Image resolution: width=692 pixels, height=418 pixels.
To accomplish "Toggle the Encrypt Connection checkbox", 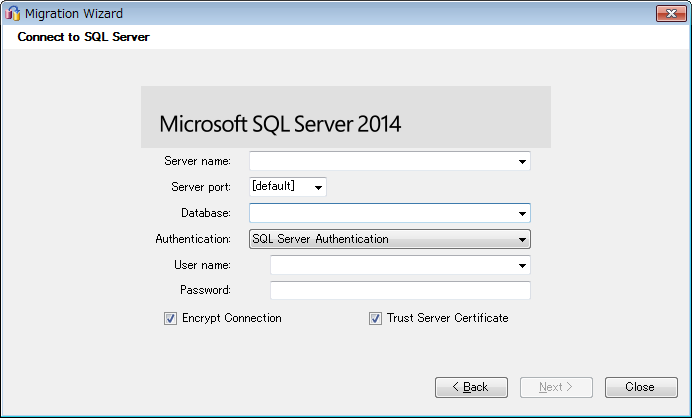I will tap(170, 318).
